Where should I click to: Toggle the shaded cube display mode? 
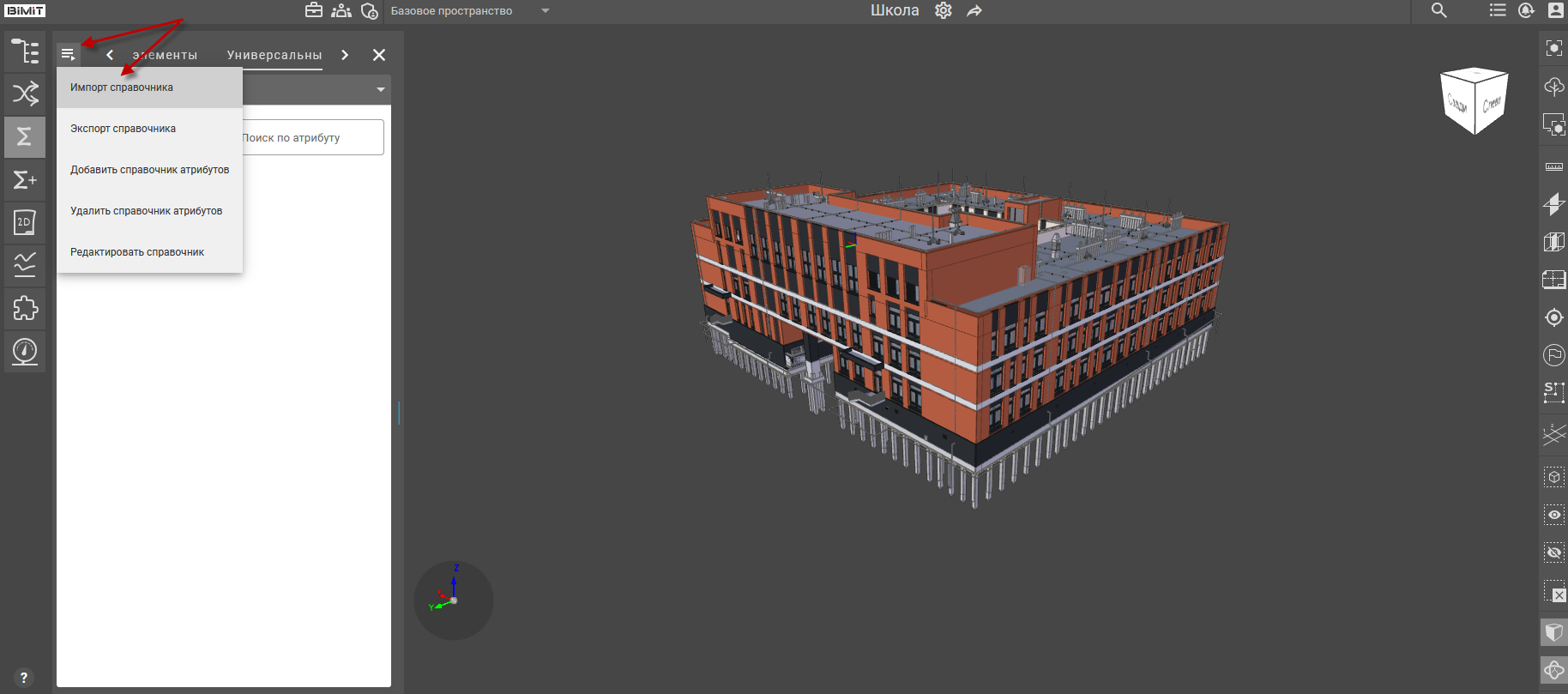pos(1554,633)
